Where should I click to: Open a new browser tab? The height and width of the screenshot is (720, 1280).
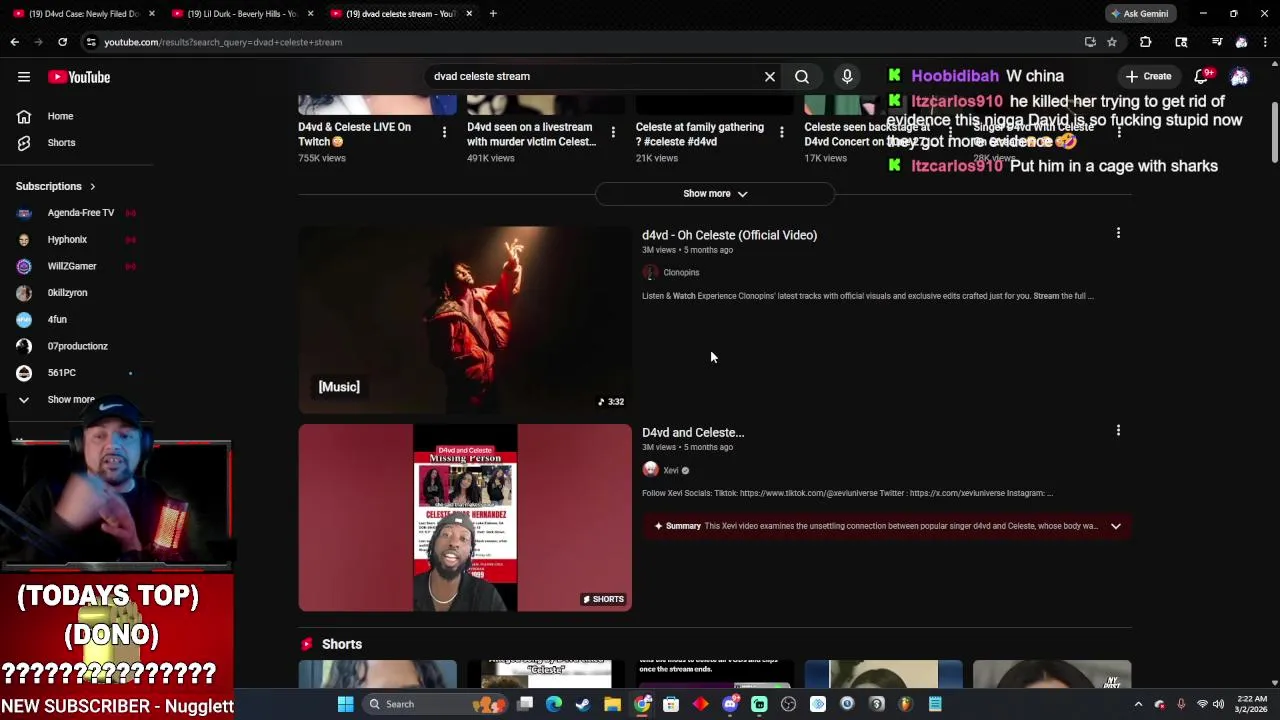click(493, 14)
